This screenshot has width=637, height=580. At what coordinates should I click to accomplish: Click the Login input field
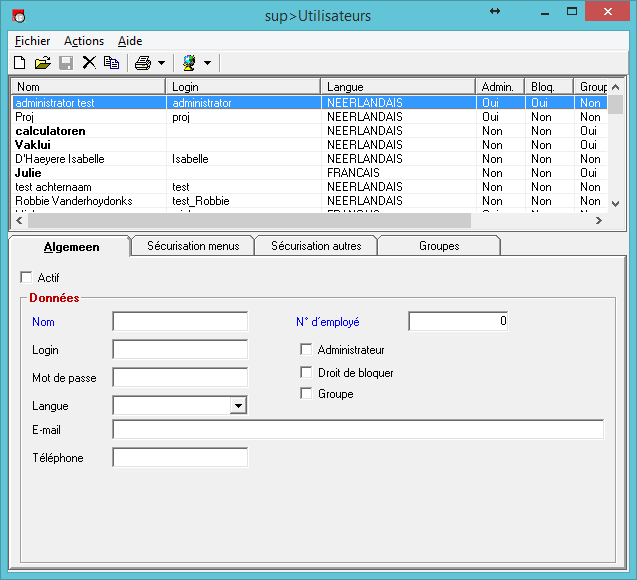(180, 349)
